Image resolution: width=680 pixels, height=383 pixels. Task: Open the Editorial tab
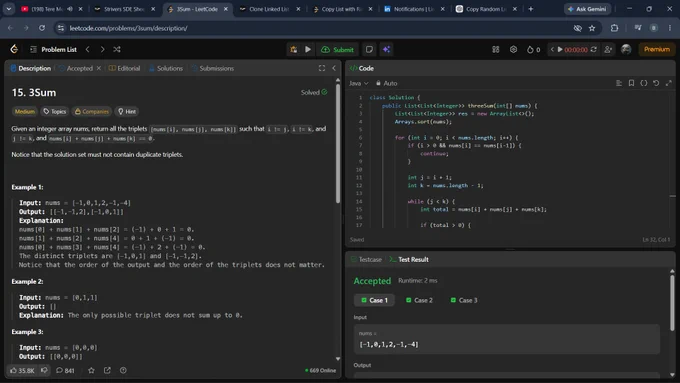[124, 68]
